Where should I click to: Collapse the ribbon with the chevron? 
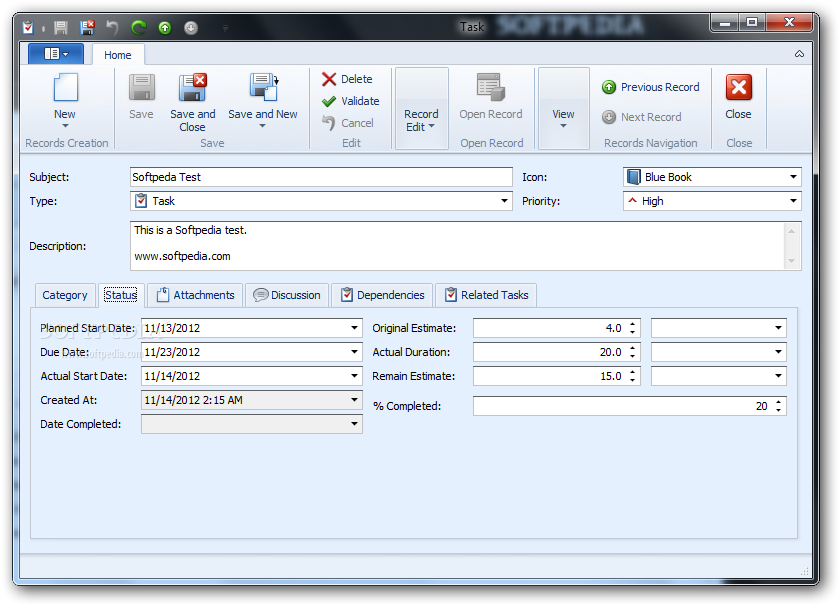click(x=799, y=54)
